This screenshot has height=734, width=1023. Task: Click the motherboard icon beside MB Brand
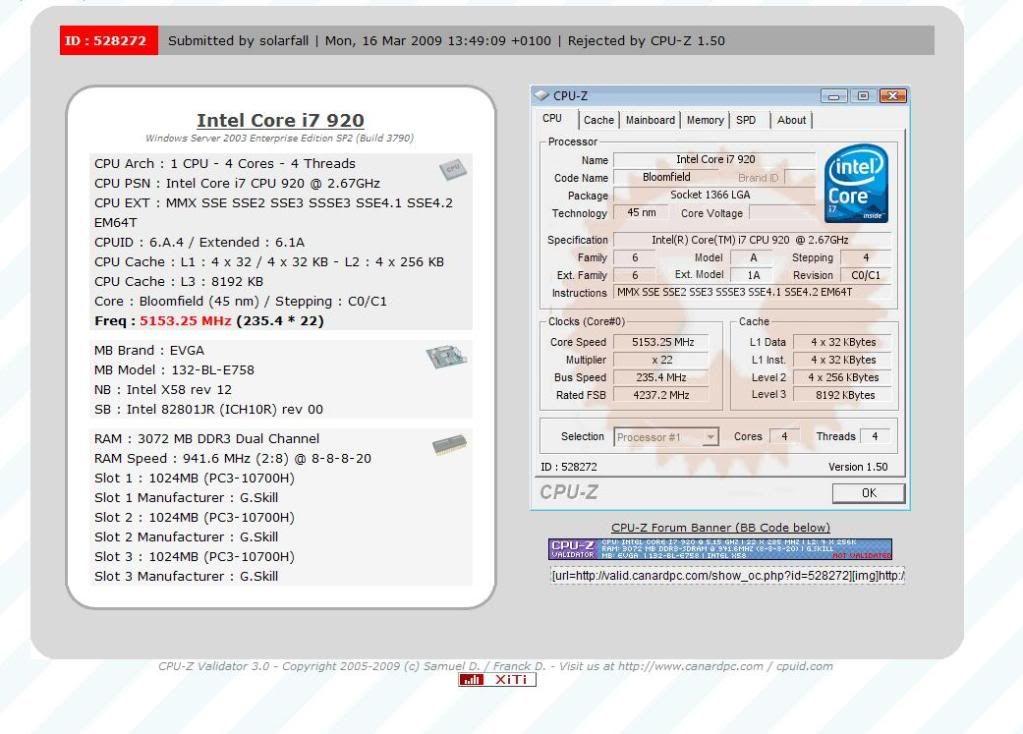click(447, 356)
